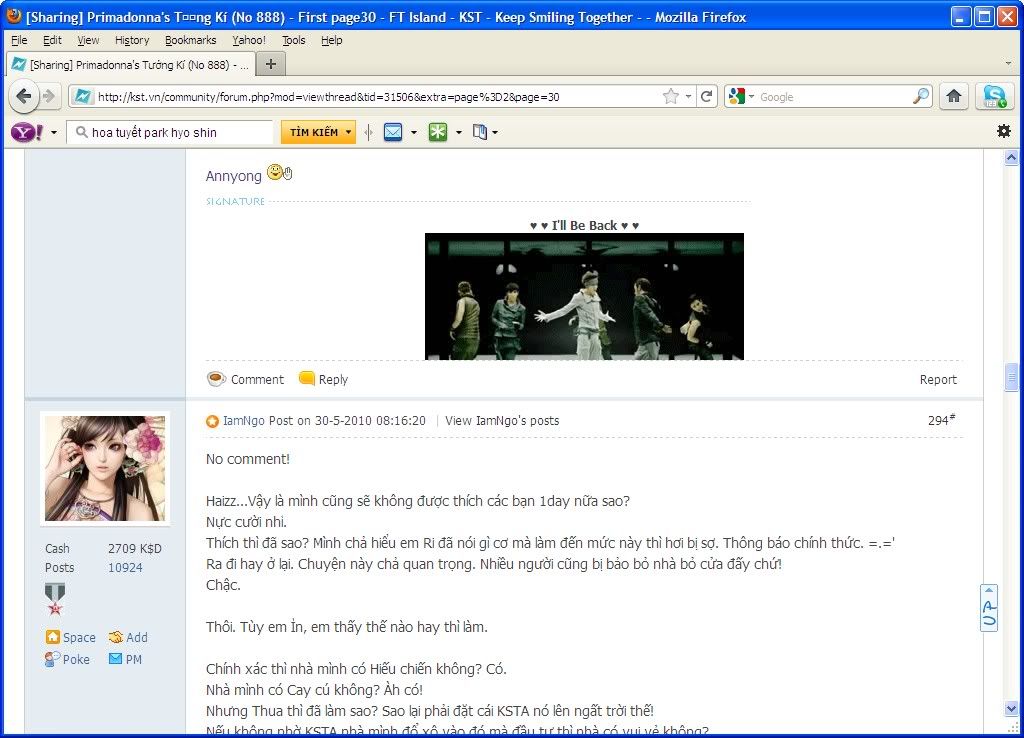Click the vertical scrollbar thumb
Screen dimensions: 1024x738
[x=1011, y=376]
